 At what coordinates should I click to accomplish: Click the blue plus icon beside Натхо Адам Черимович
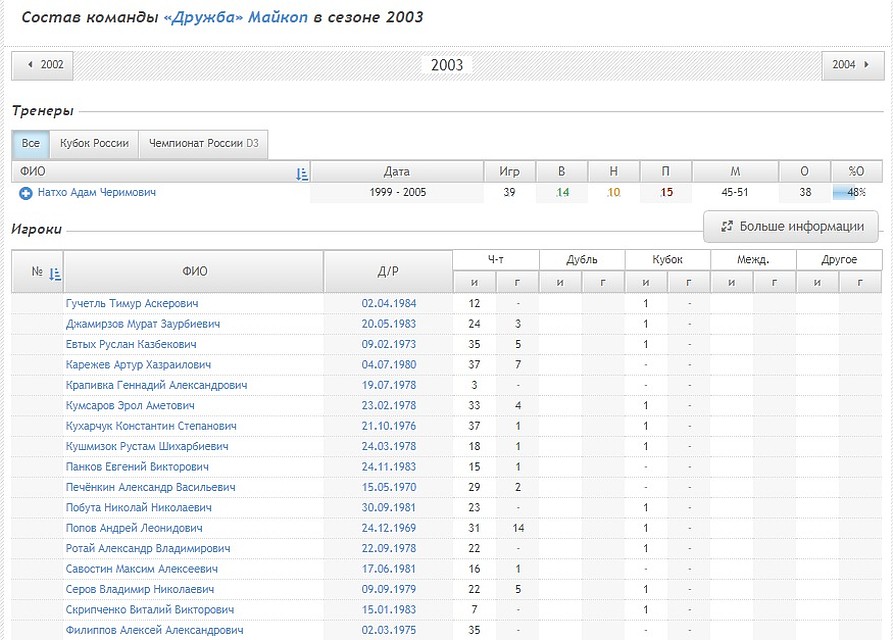26,194
